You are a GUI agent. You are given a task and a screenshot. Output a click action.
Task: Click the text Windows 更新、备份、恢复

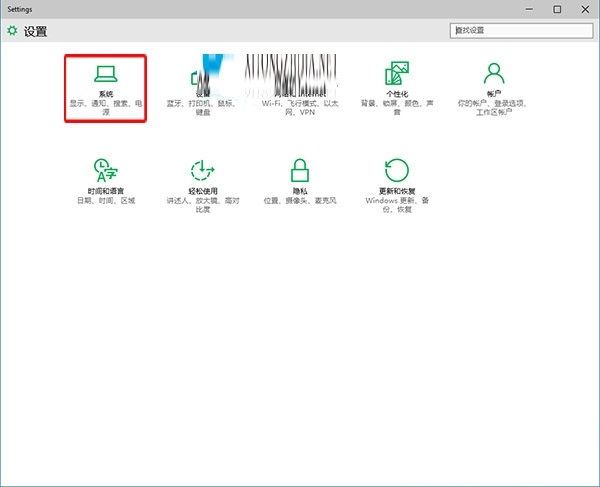397,205
